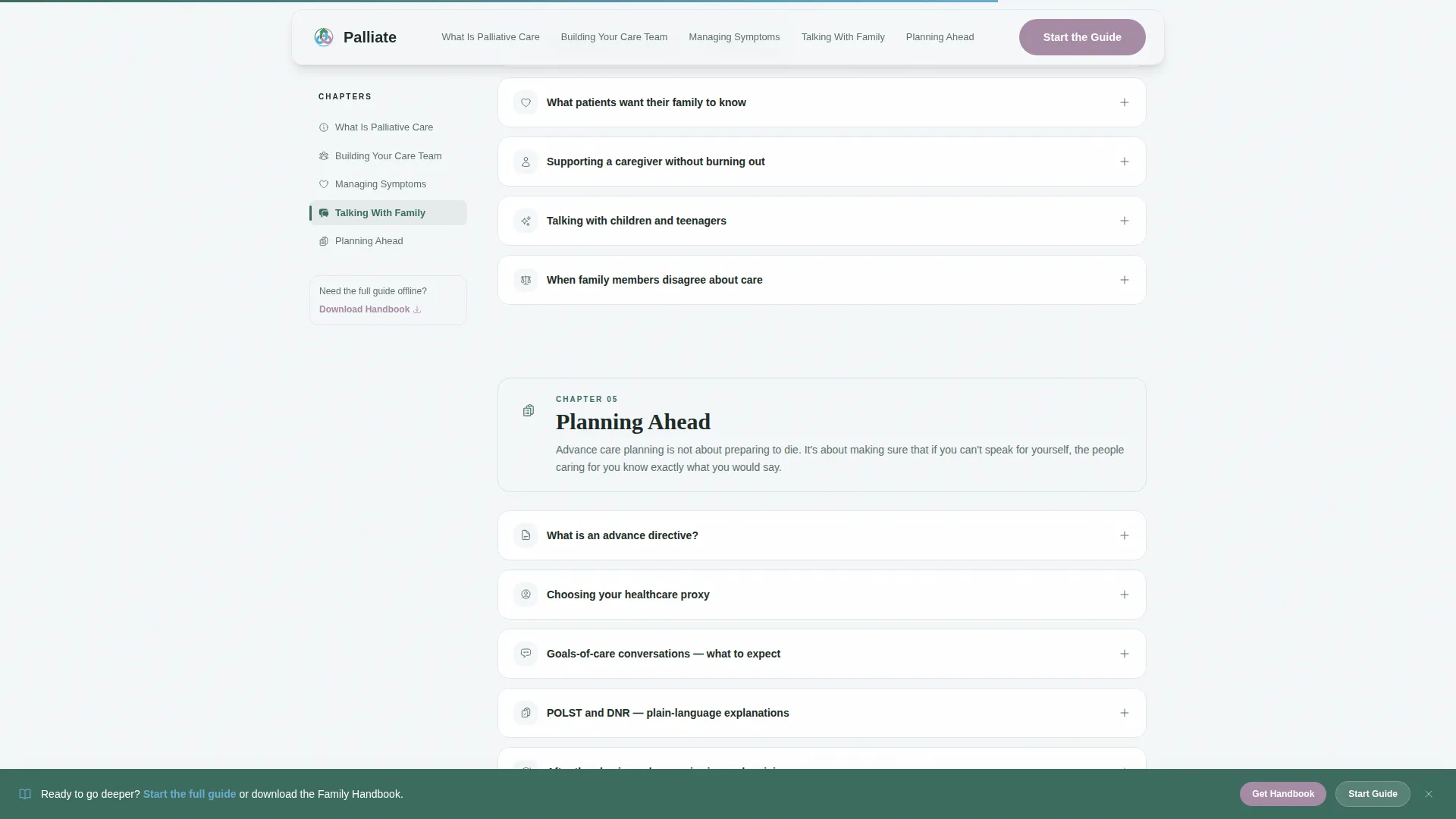Open 'Planning Ahead' in top navigation
The image size is (1456, 819).
(x=940, y=37)
